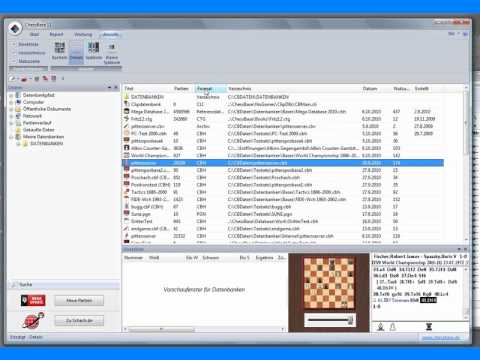Click the GitterTest database icon
This screenshot has width=480, height=360.
[127, 221]
